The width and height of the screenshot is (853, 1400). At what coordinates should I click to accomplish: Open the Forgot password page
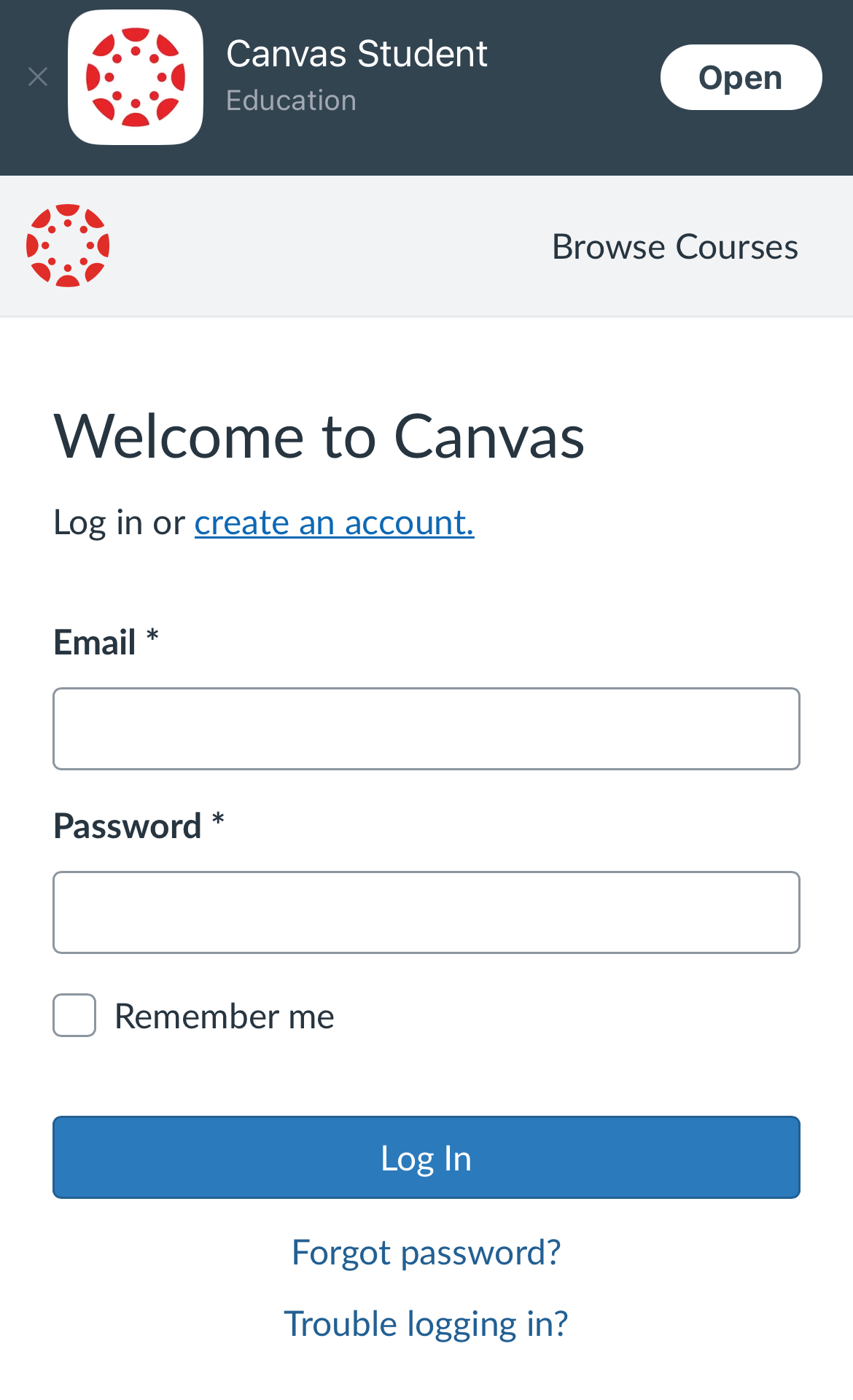[x=426, y=1252]
